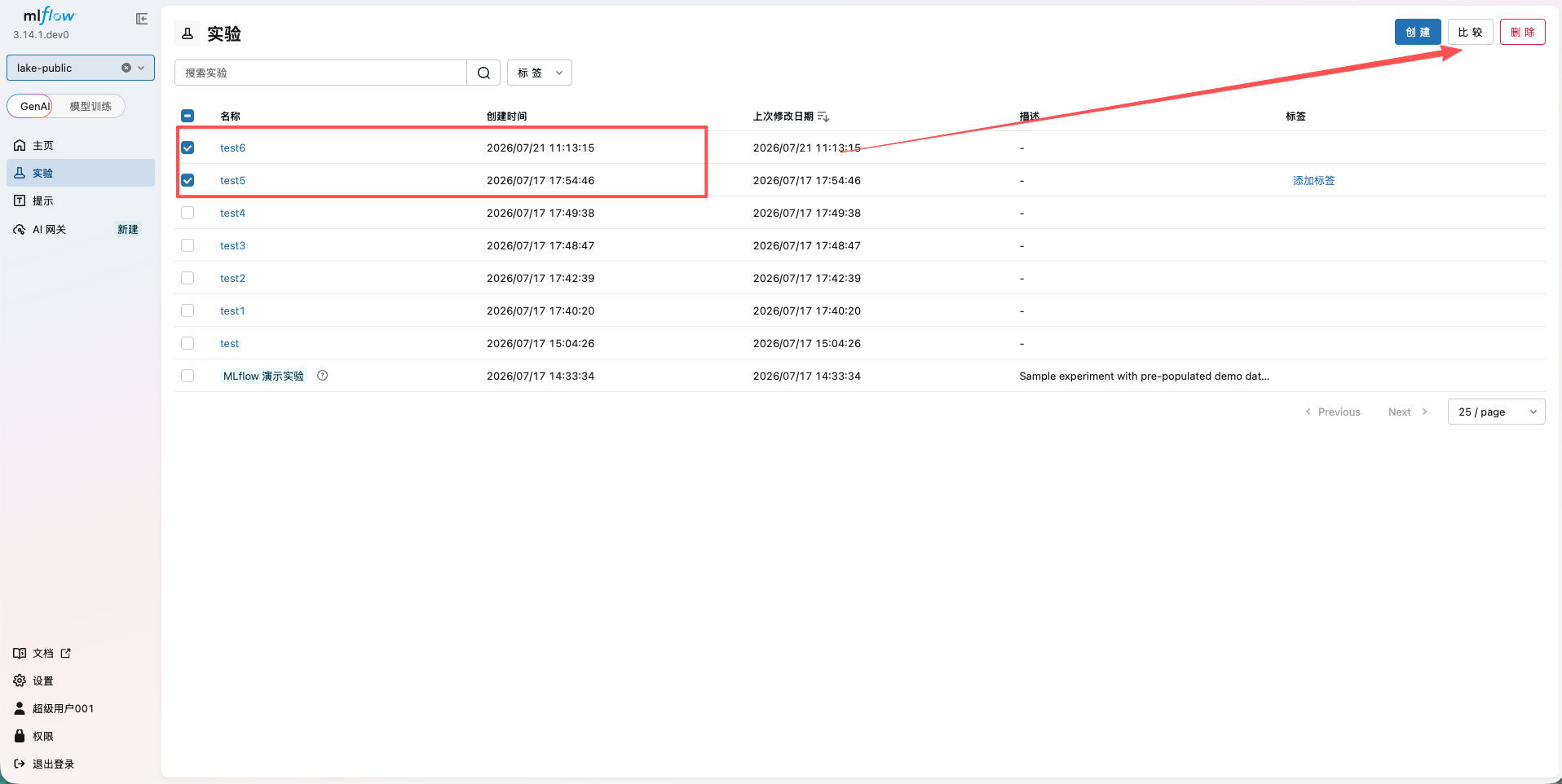
Task: Open the 25 / page size dropdown
Action: [1496, 412]
